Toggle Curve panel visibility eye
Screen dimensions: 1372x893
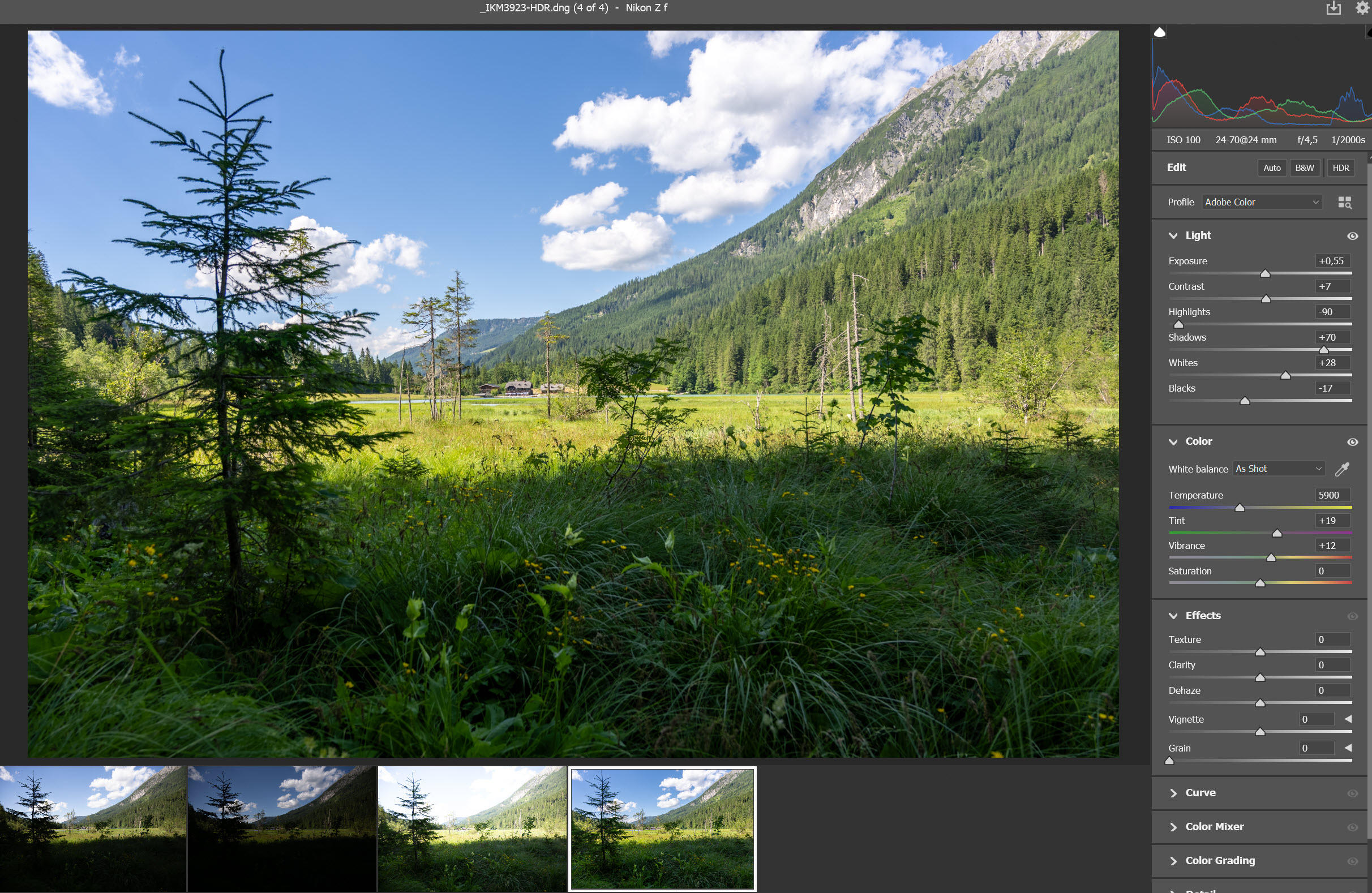pos(1352,794)
